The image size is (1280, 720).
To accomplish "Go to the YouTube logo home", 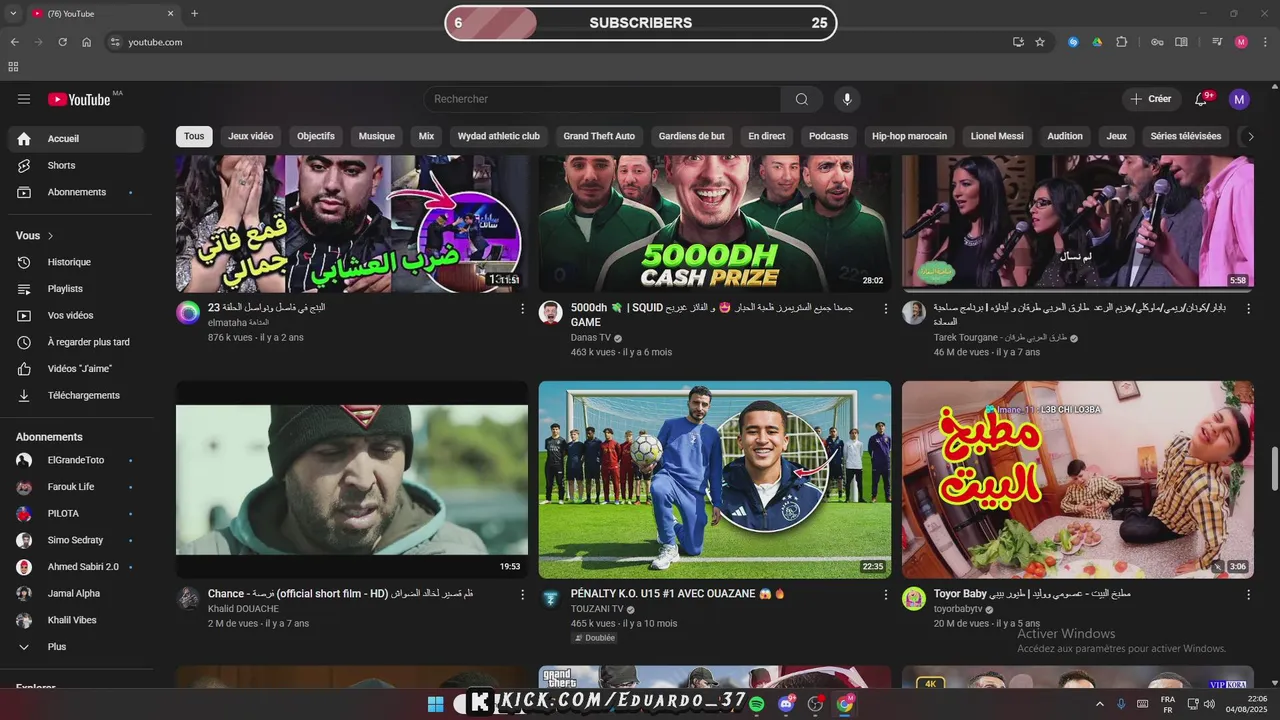I will click(79, 99).
